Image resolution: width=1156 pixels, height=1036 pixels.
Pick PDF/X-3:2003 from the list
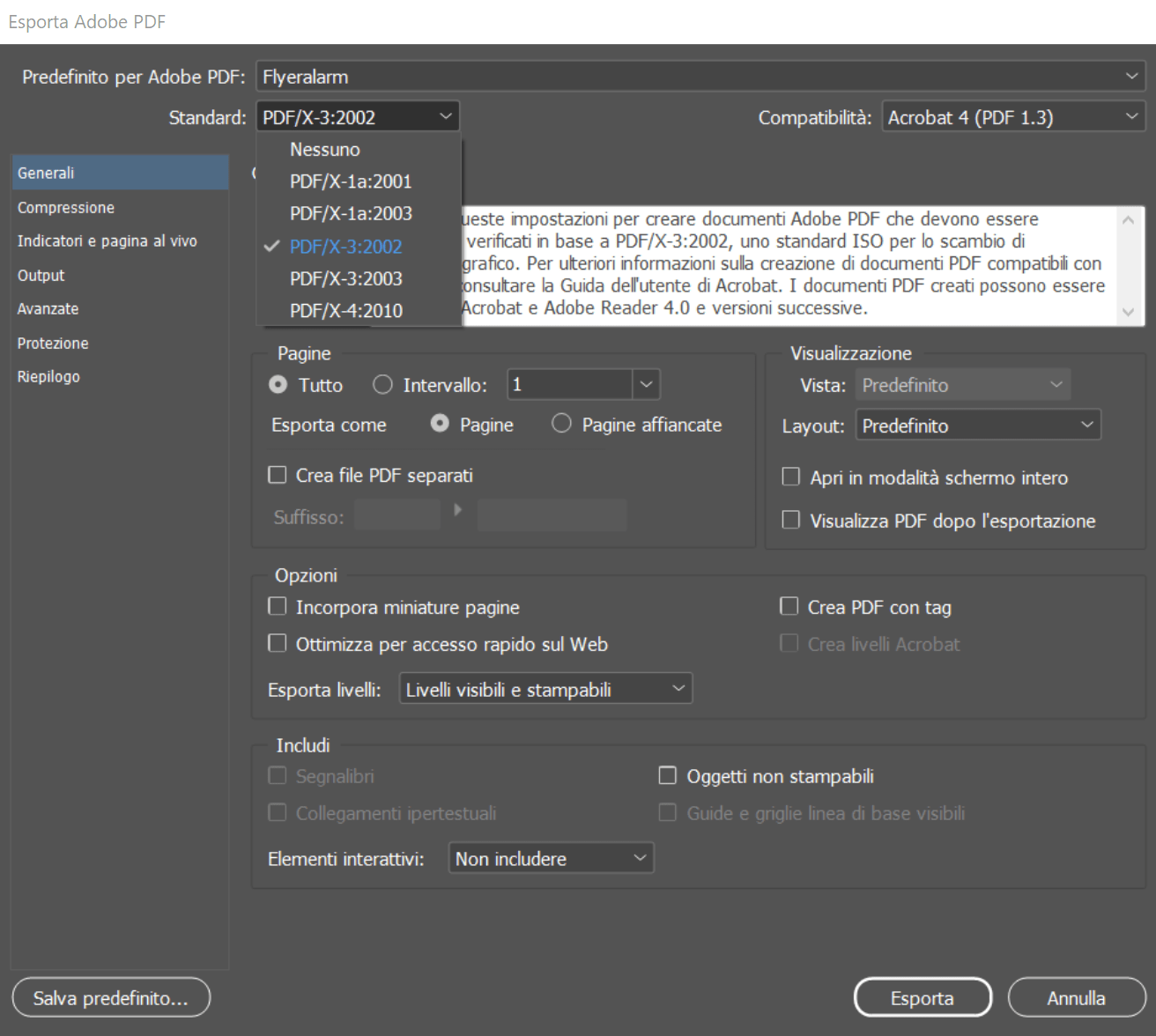[345, 279]
